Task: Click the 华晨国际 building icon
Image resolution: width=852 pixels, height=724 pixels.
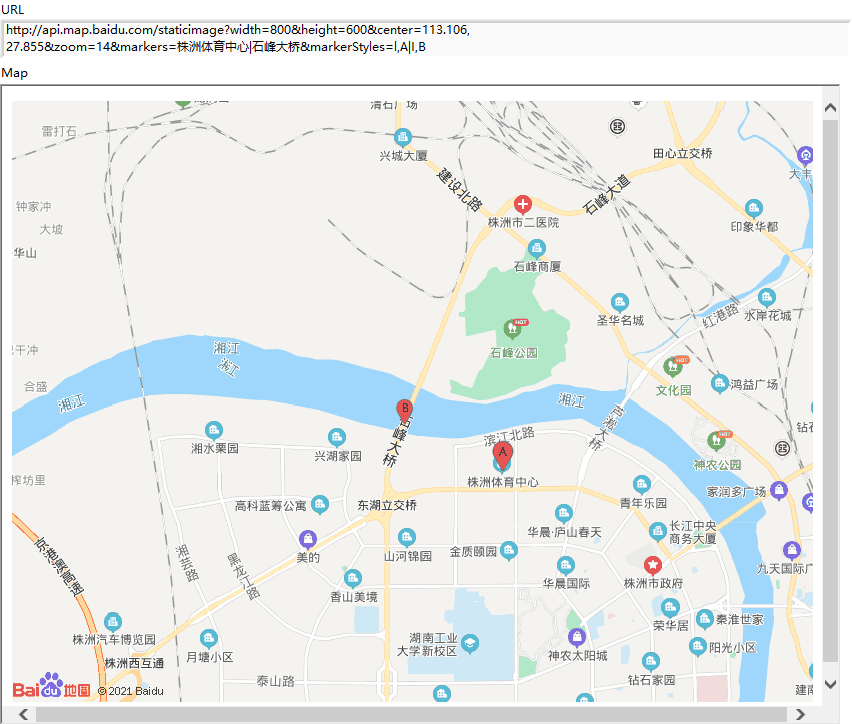Action: tap(566, 566)
